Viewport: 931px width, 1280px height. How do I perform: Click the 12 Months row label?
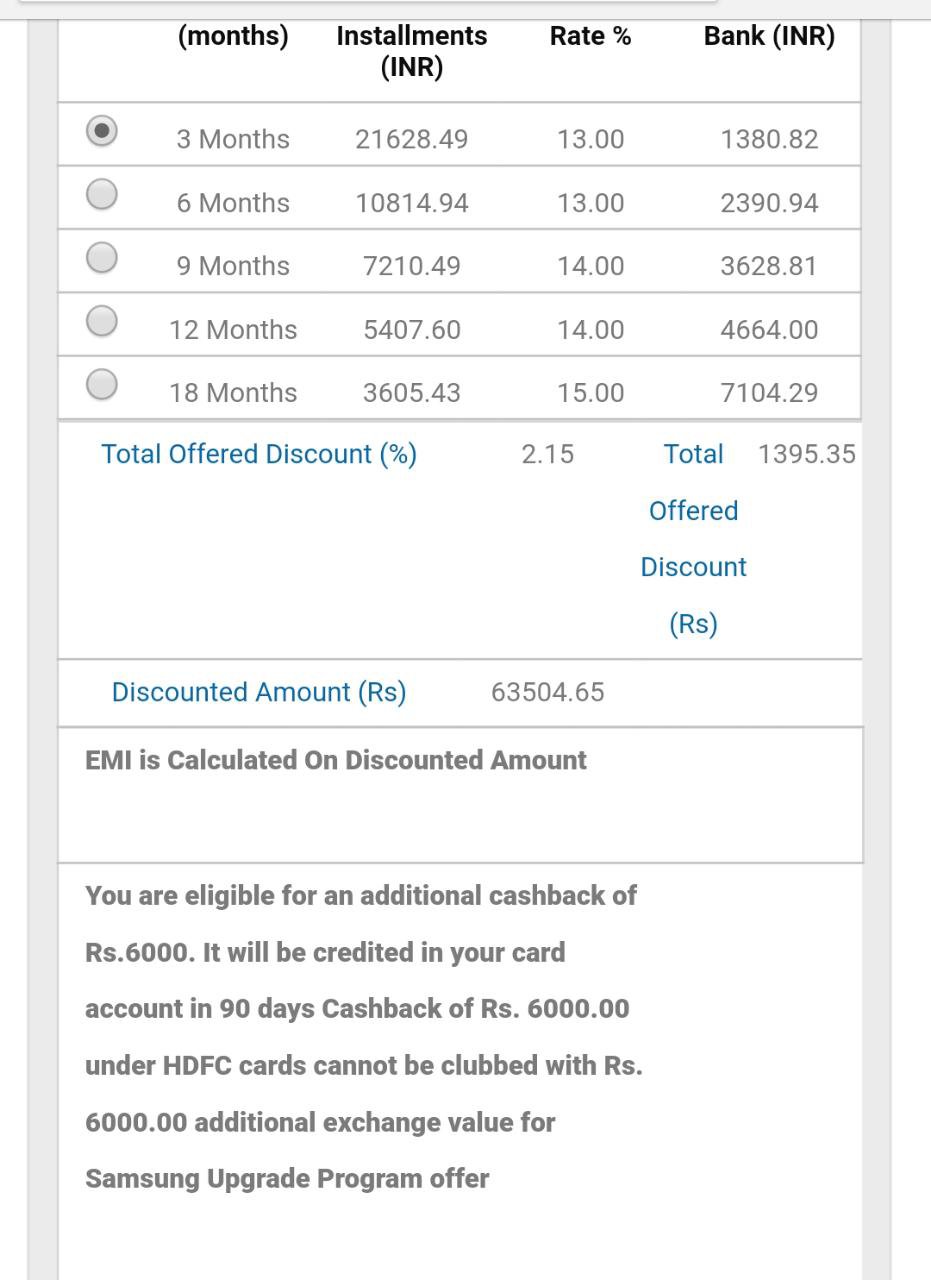click(x=233, y=330)
